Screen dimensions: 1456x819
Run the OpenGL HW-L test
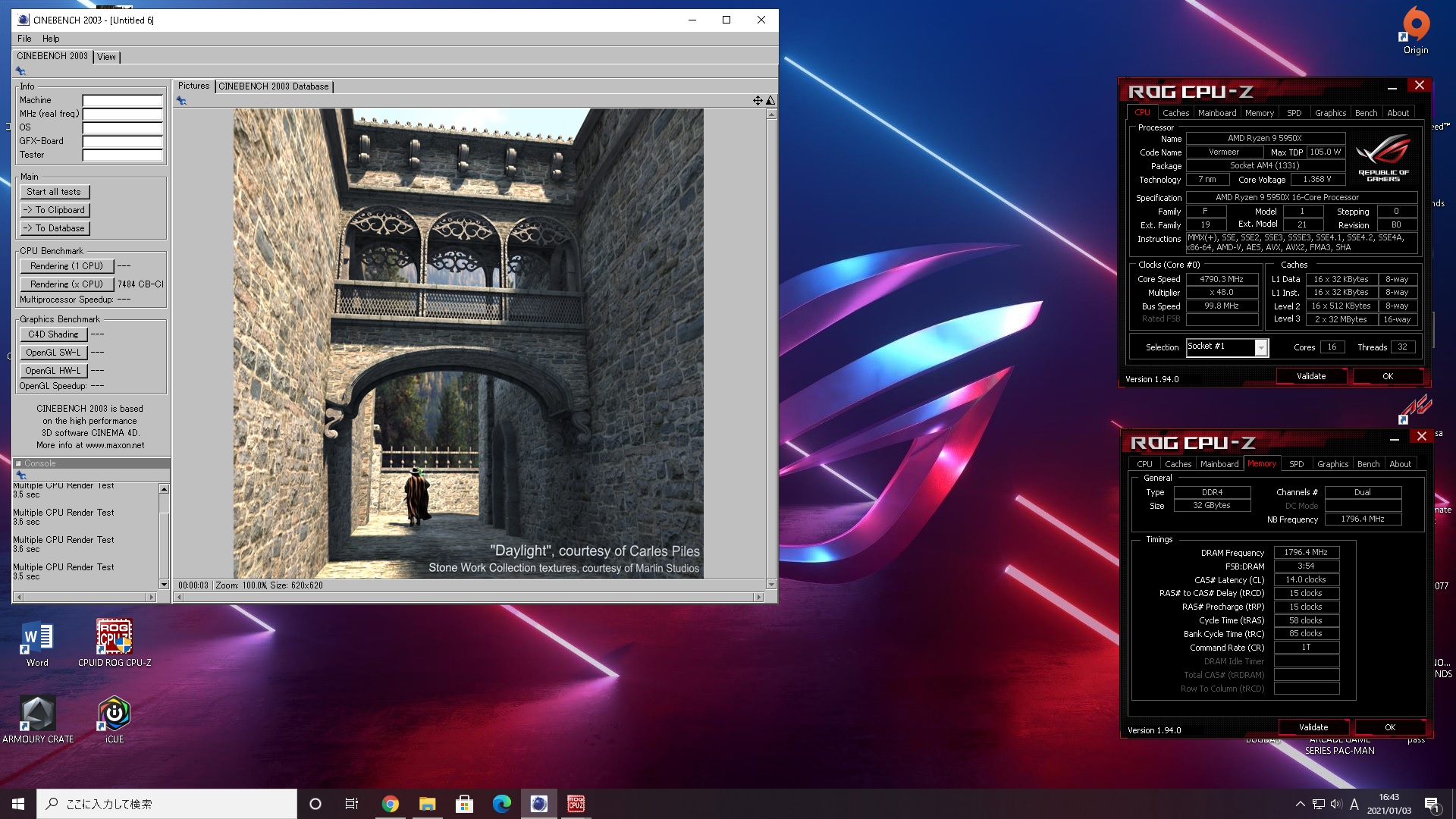54,371
